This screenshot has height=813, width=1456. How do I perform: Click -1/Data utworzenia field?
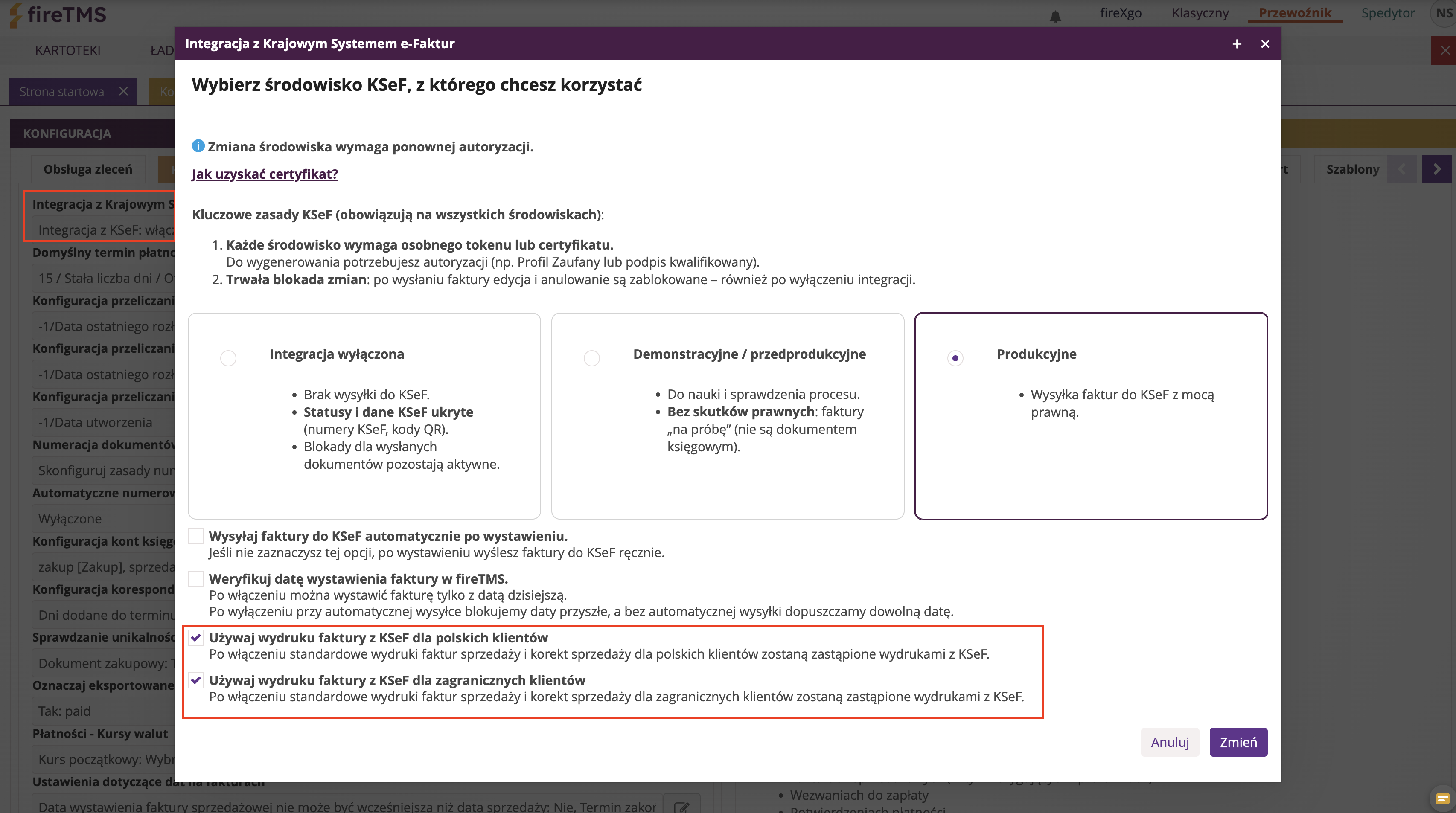(103, 422)
